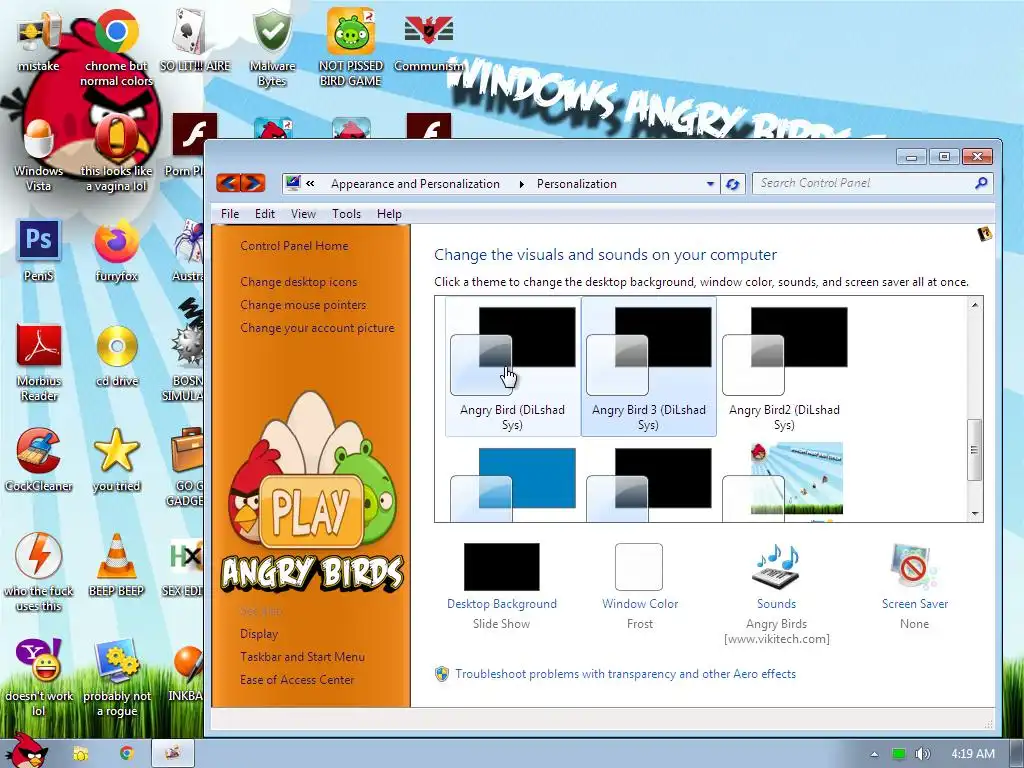
Task: Open the help icon in the top-right corner
Action: (x=985, y=234)
